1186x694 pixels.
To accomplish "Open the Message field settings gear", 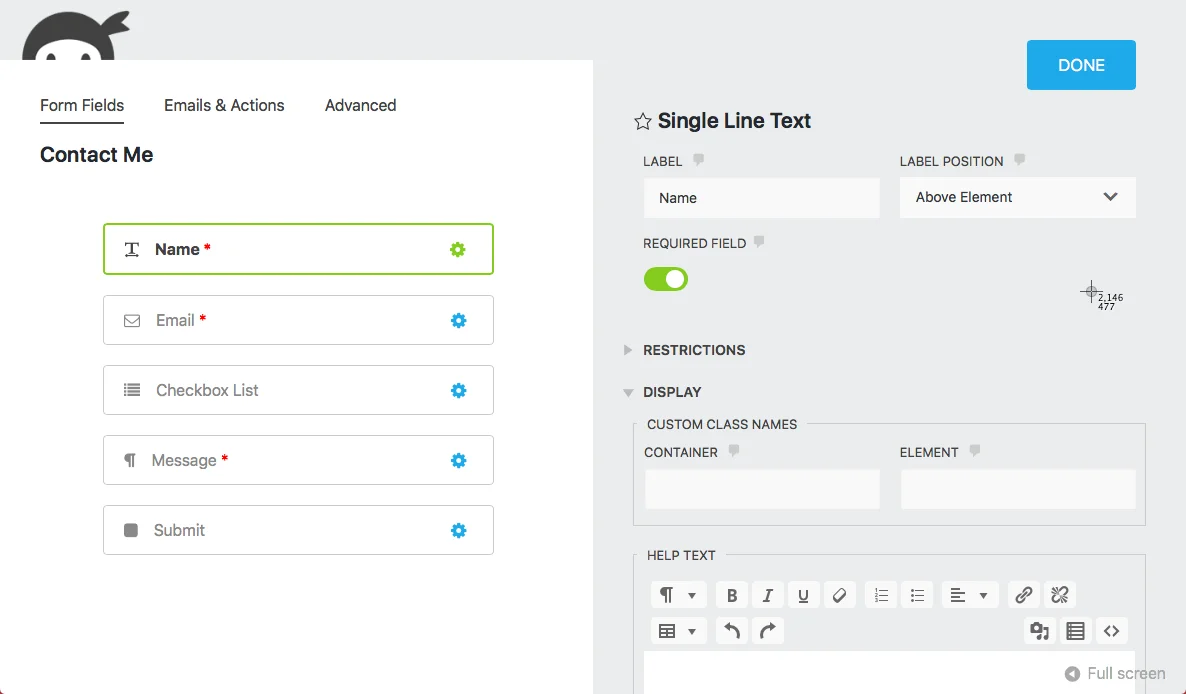I will point(458,460).
